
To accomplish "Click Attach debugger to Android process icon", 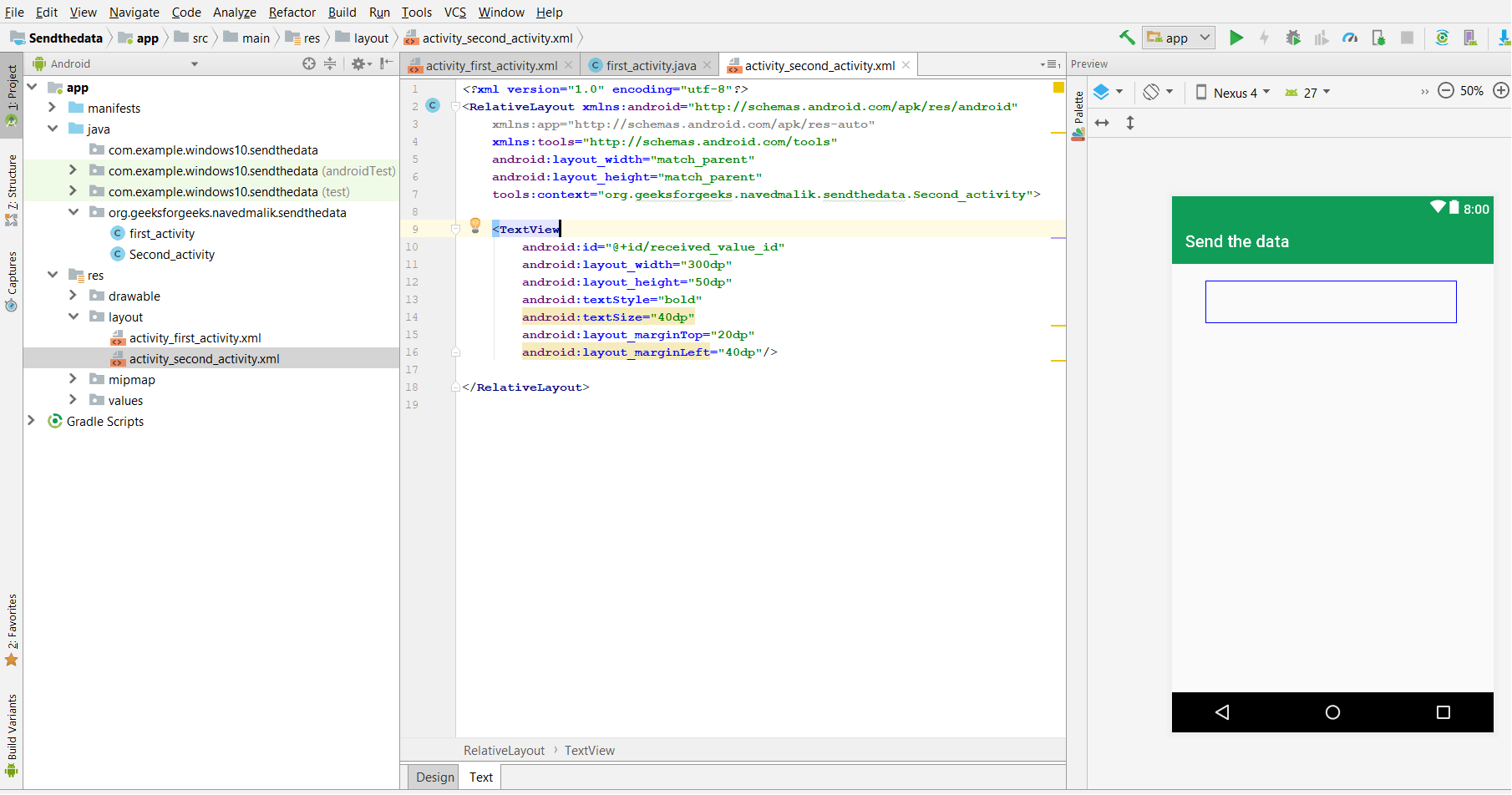I will point(1379,38).
